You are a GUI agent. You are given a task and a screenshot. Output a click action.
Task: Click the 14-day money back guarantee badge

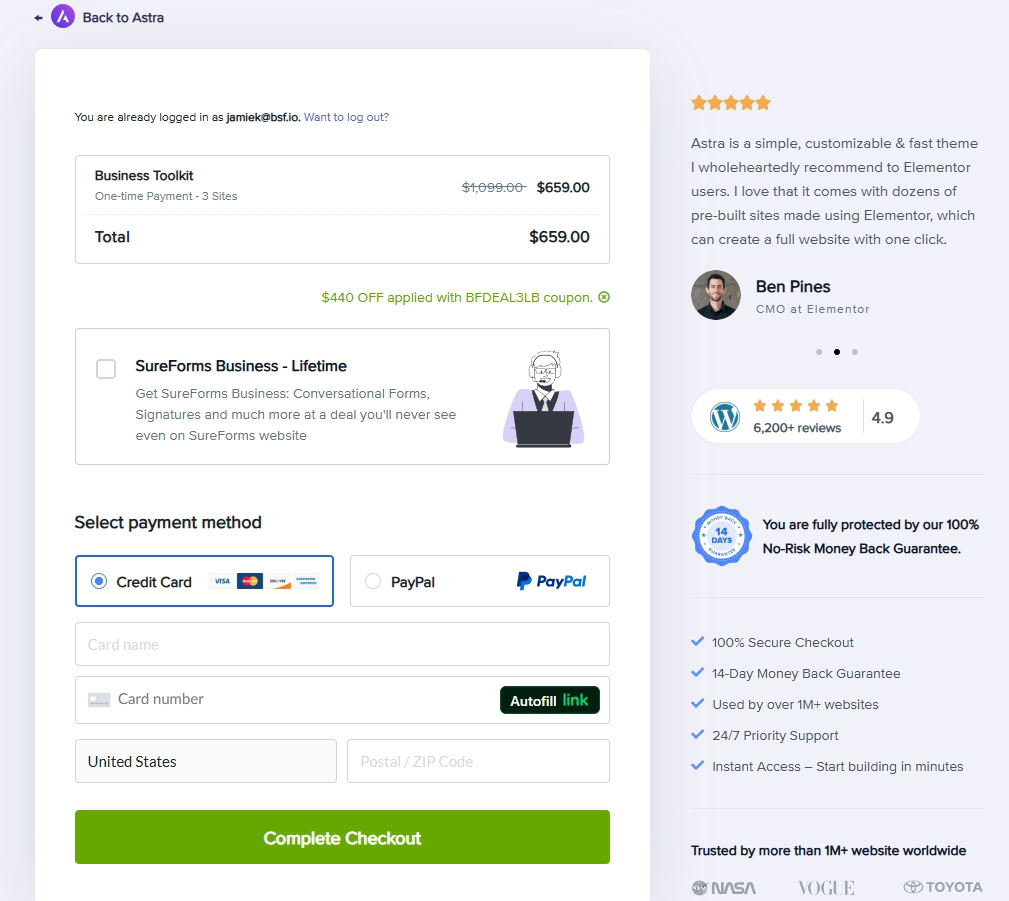[722, 536]
